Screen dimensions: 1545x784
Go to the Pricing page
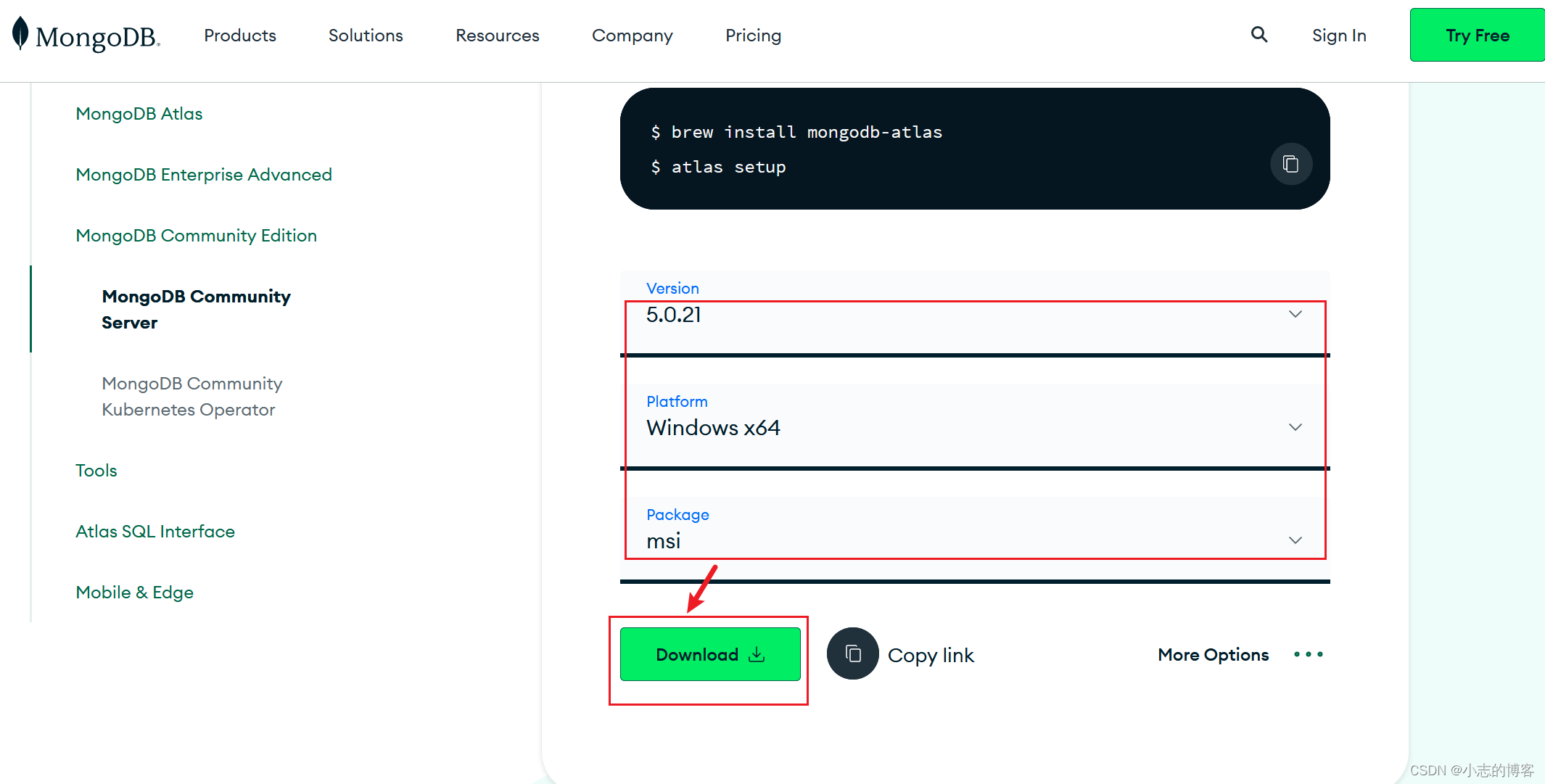click(x=754, y=36)
